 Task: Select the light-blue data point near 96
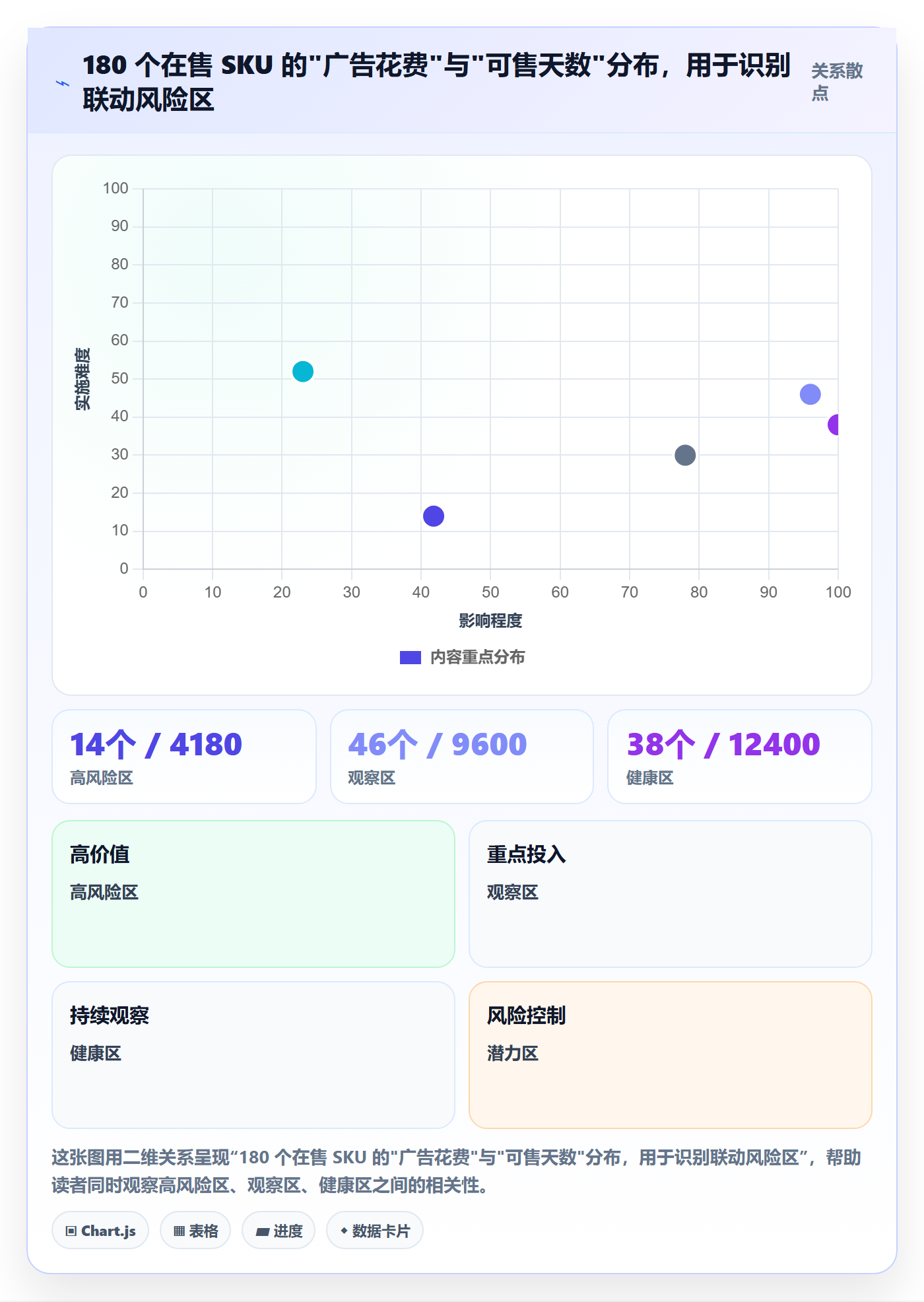click(x=810, y=395)
